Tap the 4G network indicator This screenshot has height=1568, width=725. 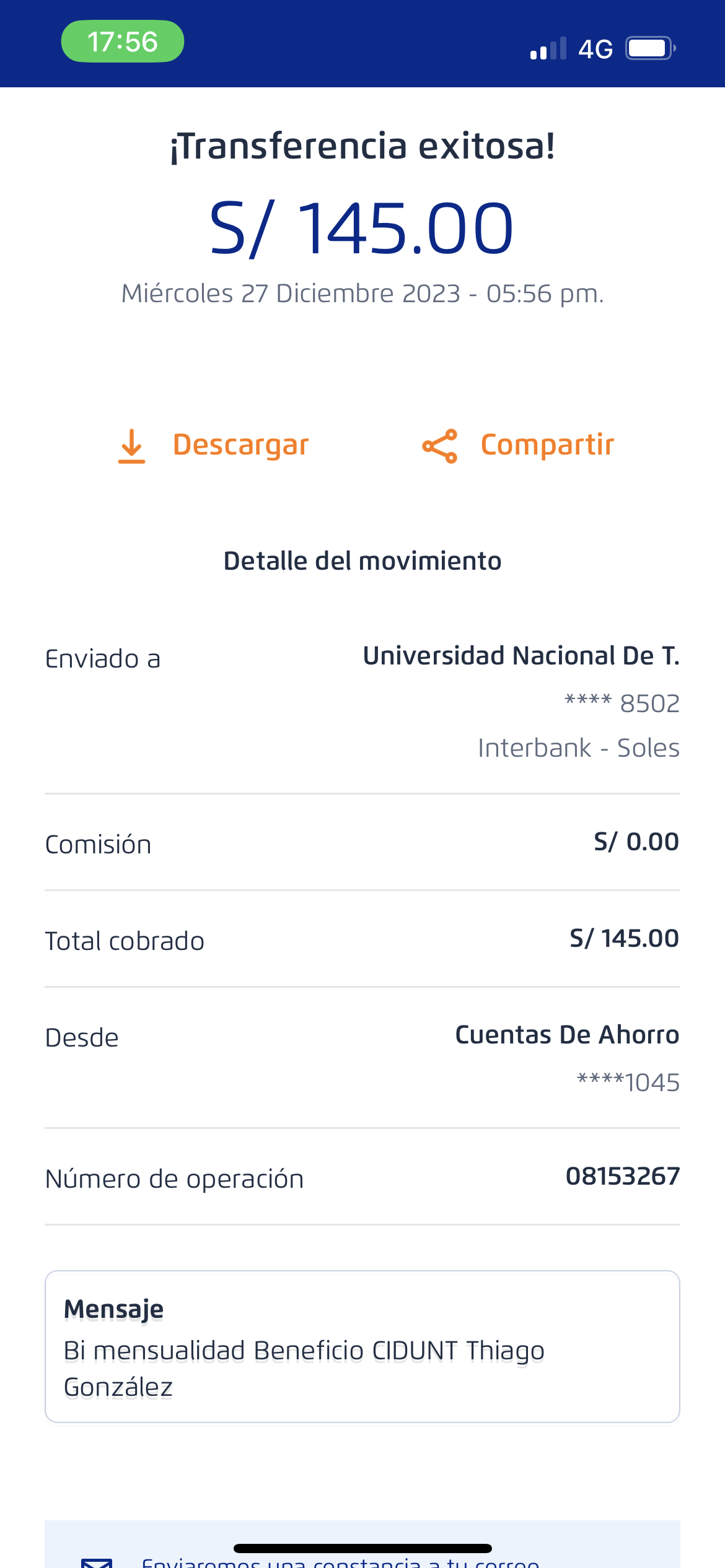pos(595,49)
